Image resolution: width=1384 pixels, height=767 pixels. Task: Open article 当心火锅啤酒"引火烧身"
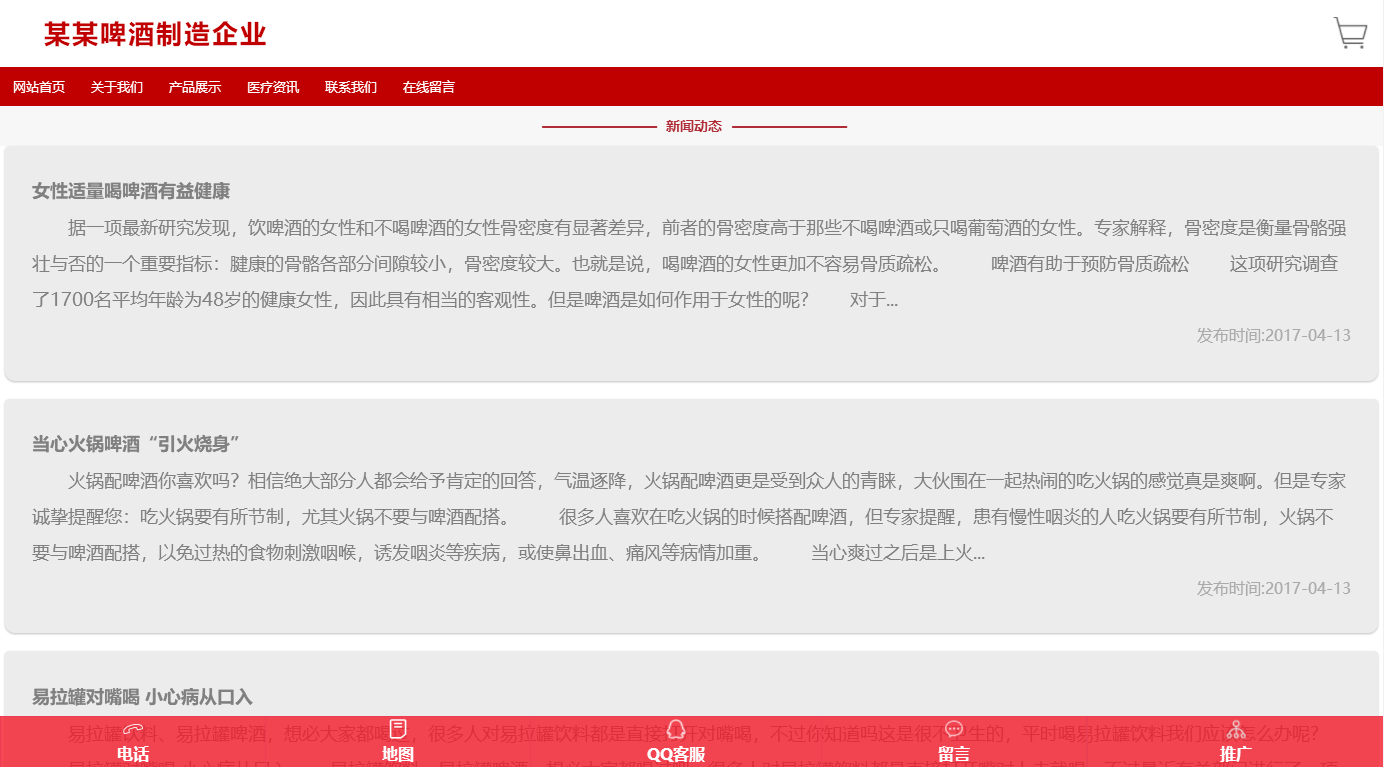[x=137, y=444]
